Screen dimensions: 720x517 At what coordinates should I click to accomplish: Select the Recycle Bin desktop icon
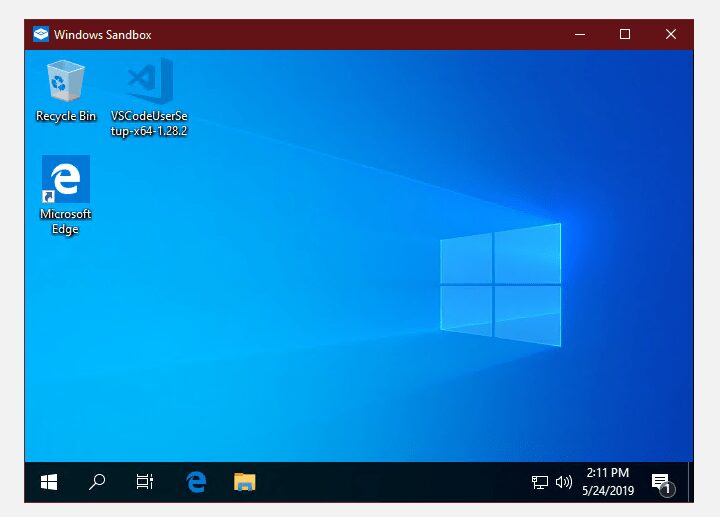pos(66,91)
